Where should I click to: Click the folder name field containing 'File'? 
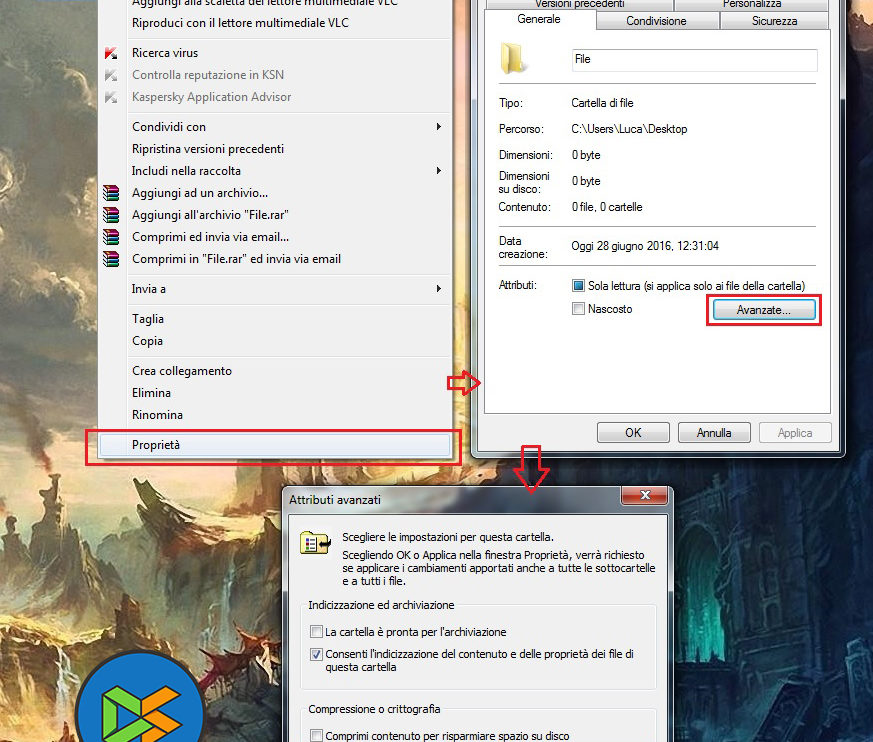pos(694,60)
